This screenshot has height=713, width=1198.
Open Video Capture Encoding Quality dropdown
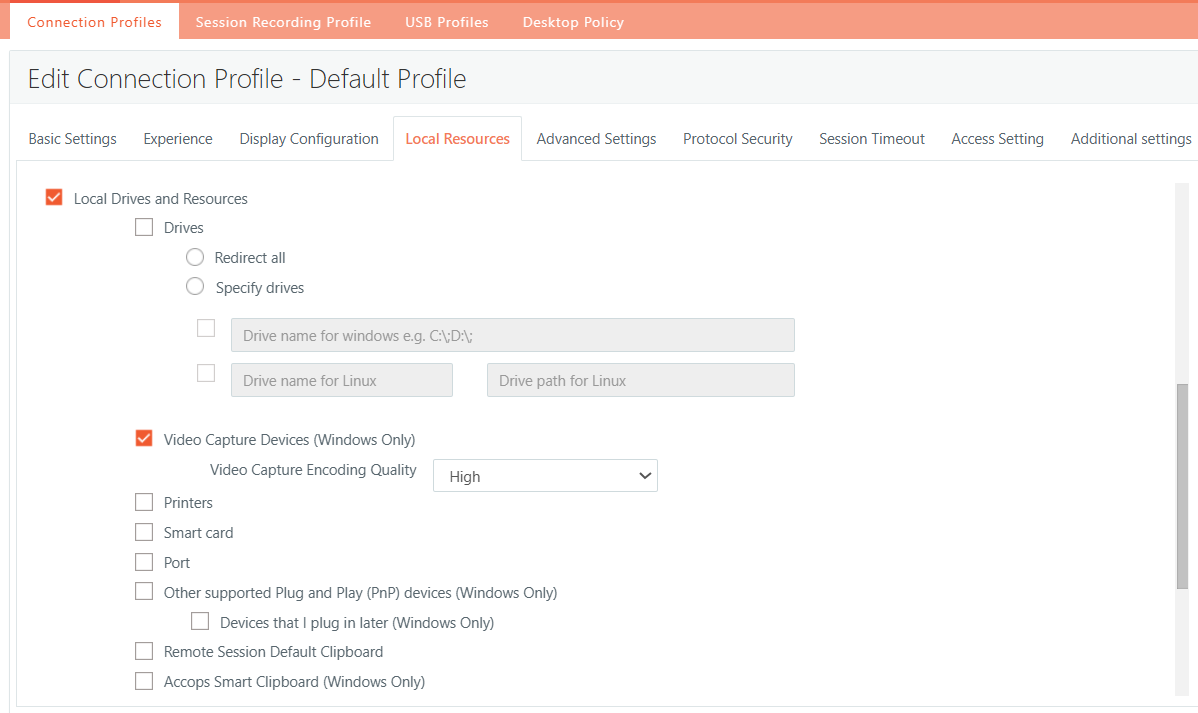click(545, 476)
